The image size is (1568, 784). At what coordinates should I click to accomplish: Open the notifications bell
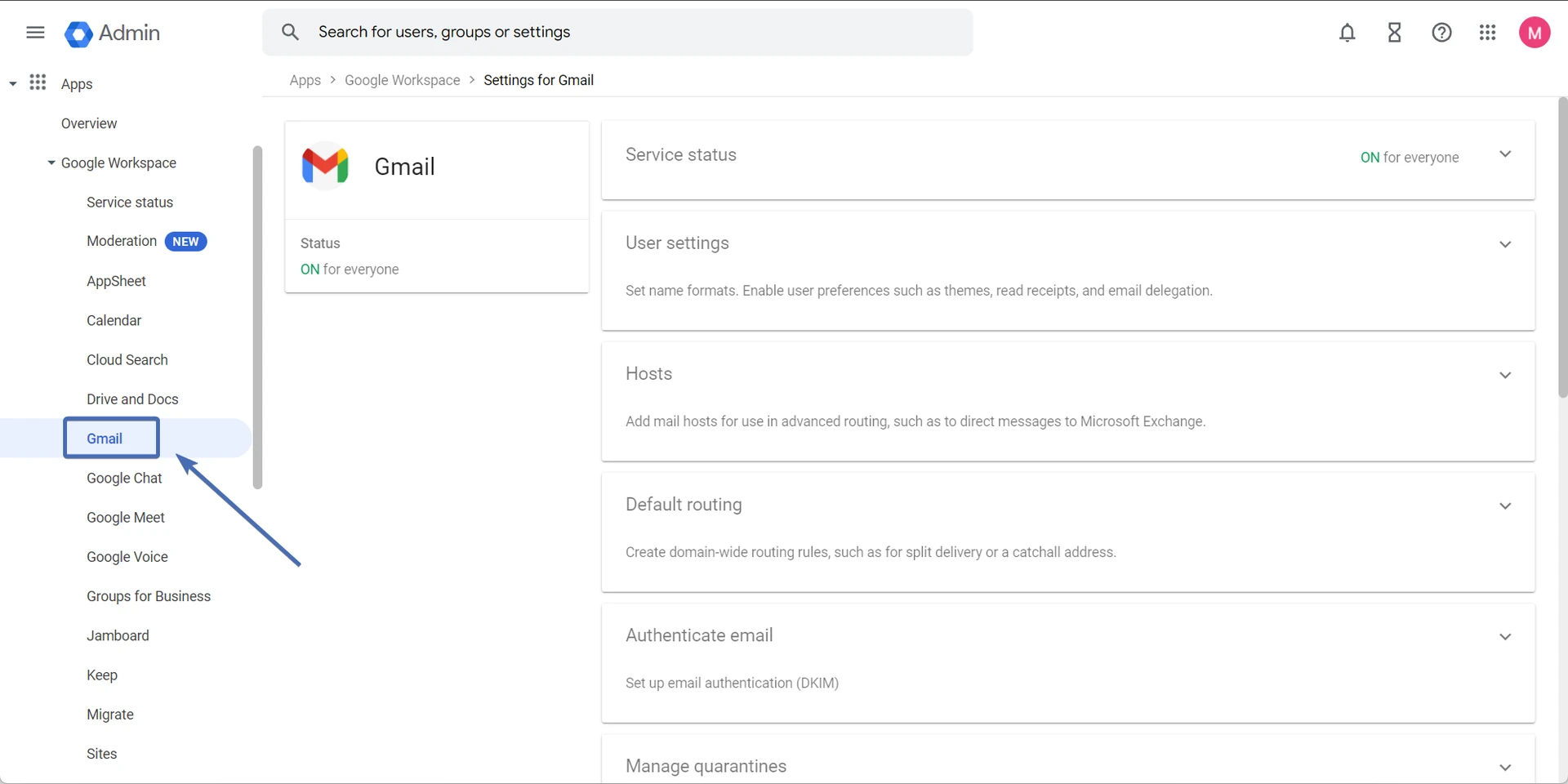point(1347,33)
